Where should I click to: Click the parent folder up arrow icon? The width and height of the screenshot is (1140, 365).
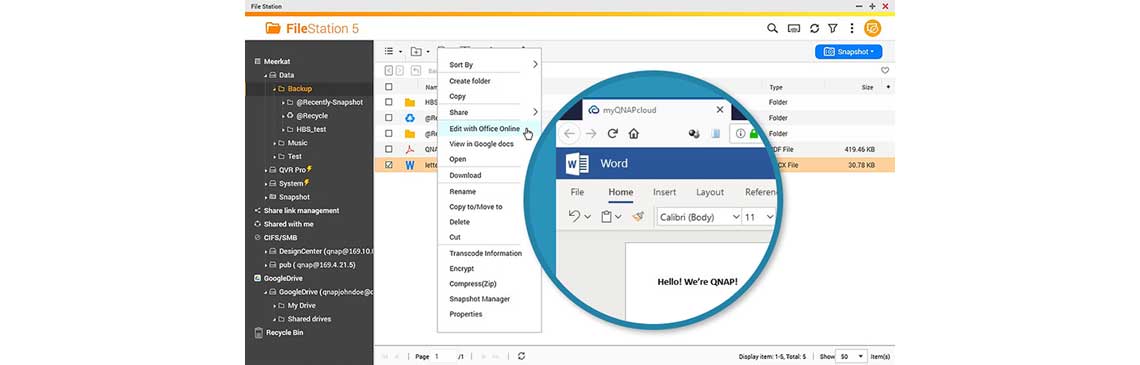tap(416, 71)
